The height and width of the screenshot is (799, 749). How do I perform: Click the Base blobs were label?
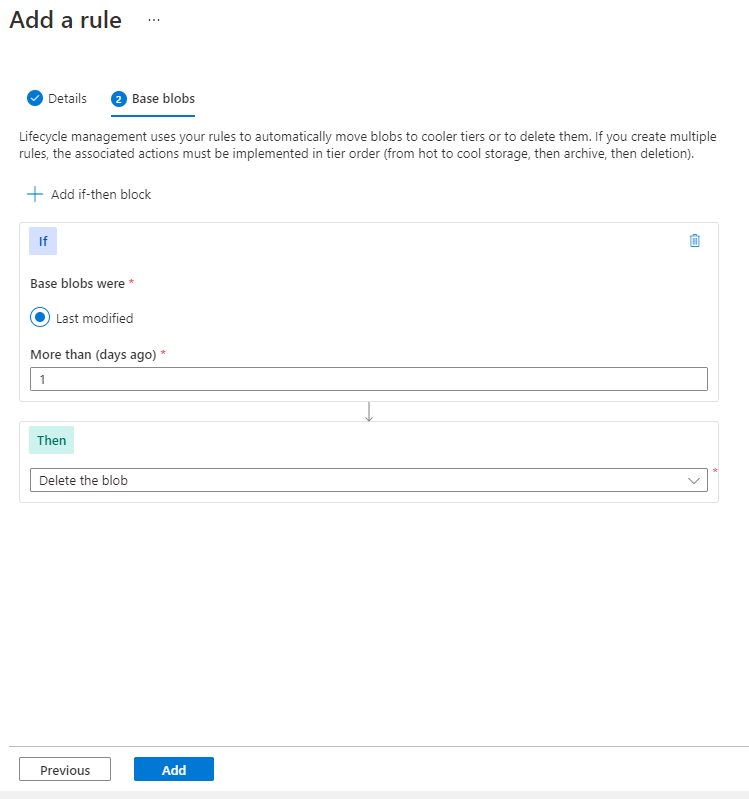pyautogui.click(x=77, y=283)
